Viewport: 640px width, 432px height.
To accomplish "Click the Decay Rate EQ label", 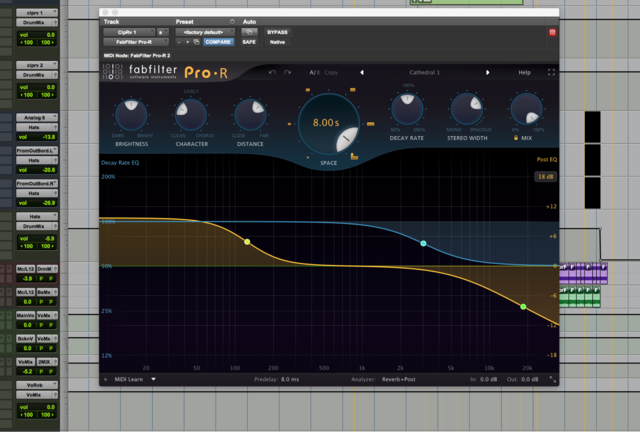I will pyautogui.click(x=120, y=163).
